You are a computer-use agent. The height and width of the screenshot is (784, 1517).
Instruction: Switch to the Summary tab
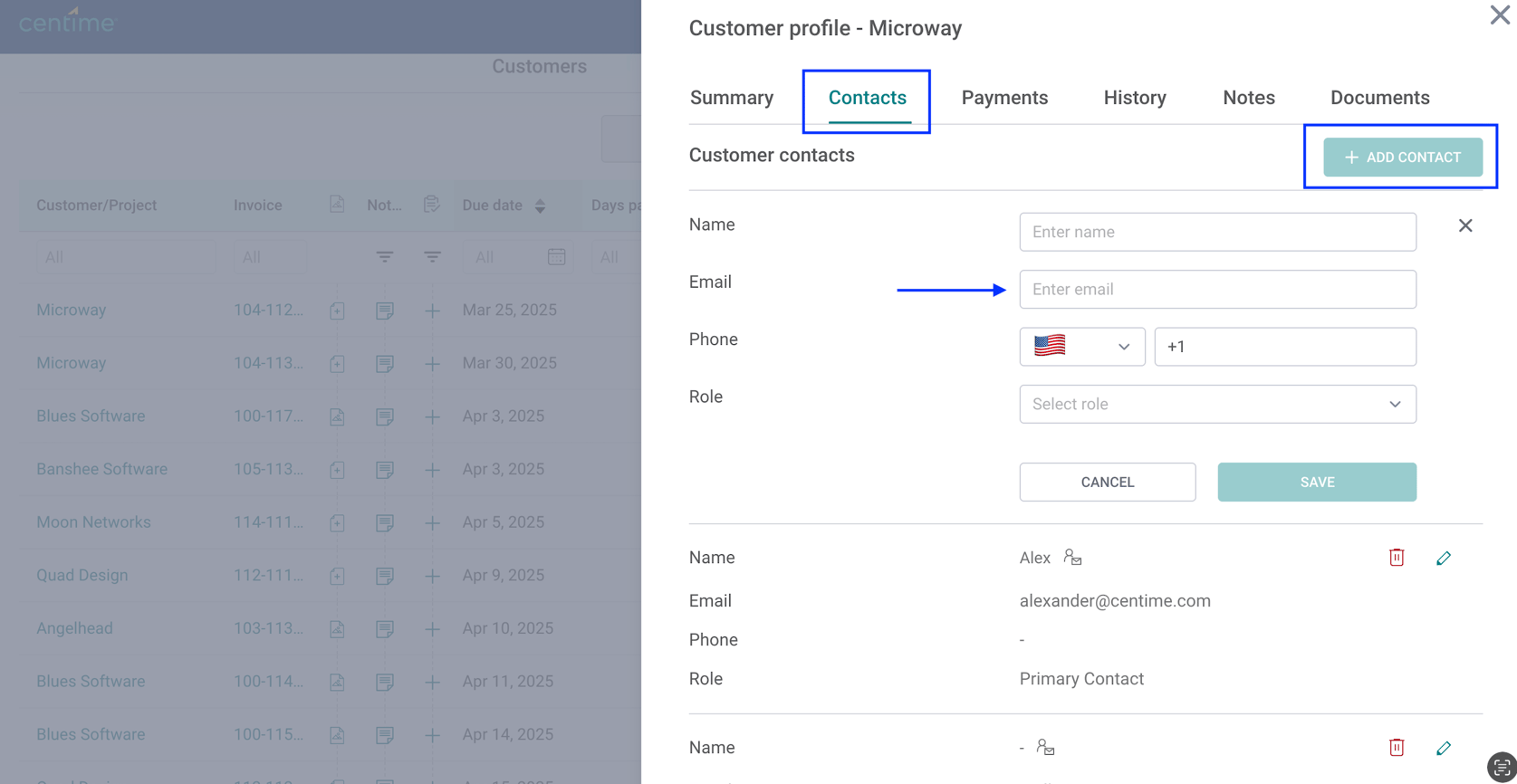(732, 98)
